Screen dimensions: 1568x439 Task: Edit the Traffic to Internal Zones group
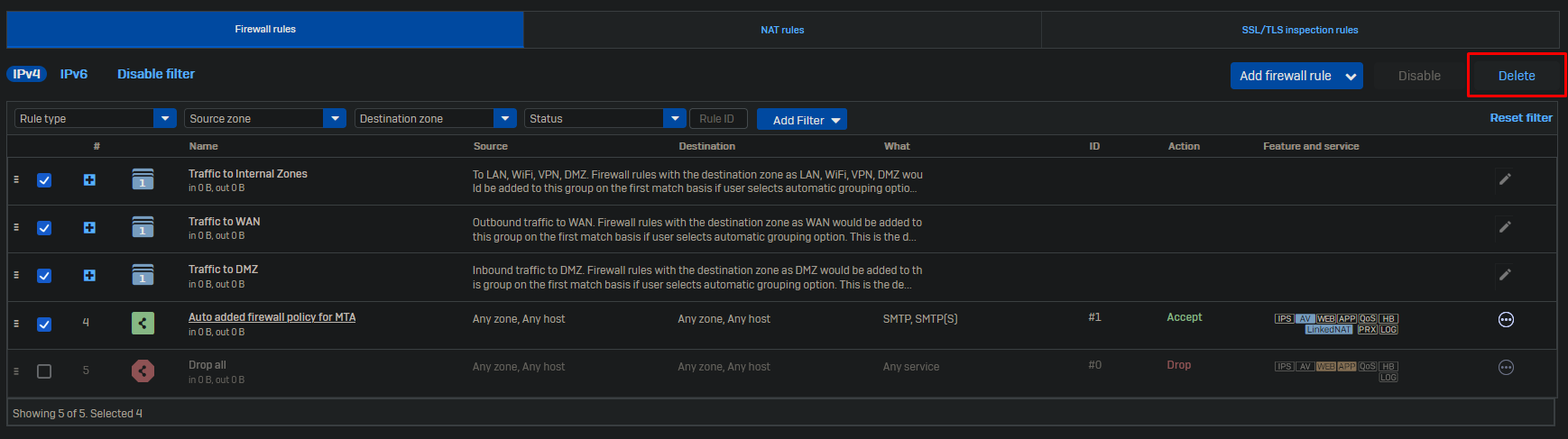(1504, 179)
